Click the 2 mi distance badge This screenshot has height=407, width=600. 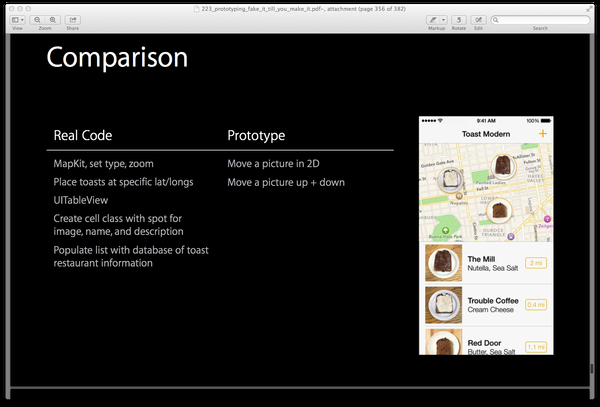536,263
